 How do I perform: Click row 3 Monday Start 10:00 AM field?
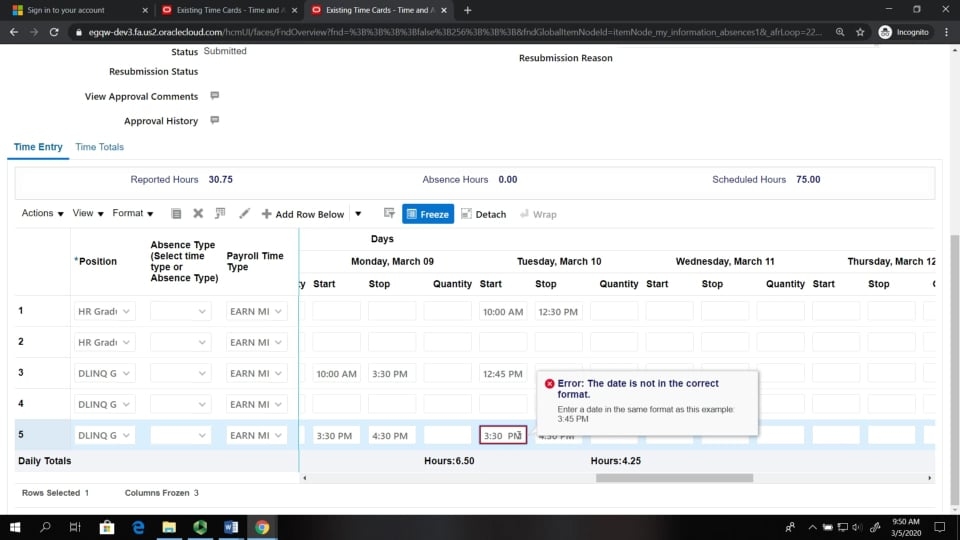[336, 373]
